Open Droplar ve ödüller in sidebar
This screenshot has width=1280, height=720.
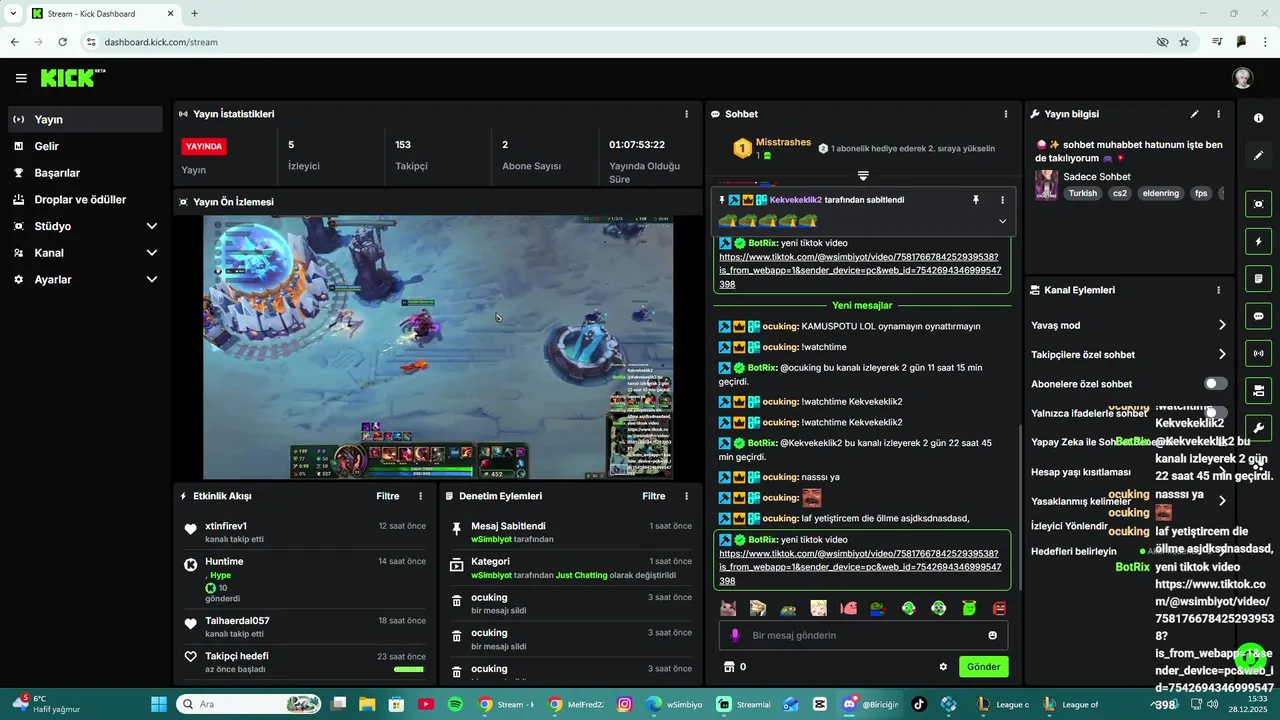tap(84, 200)
